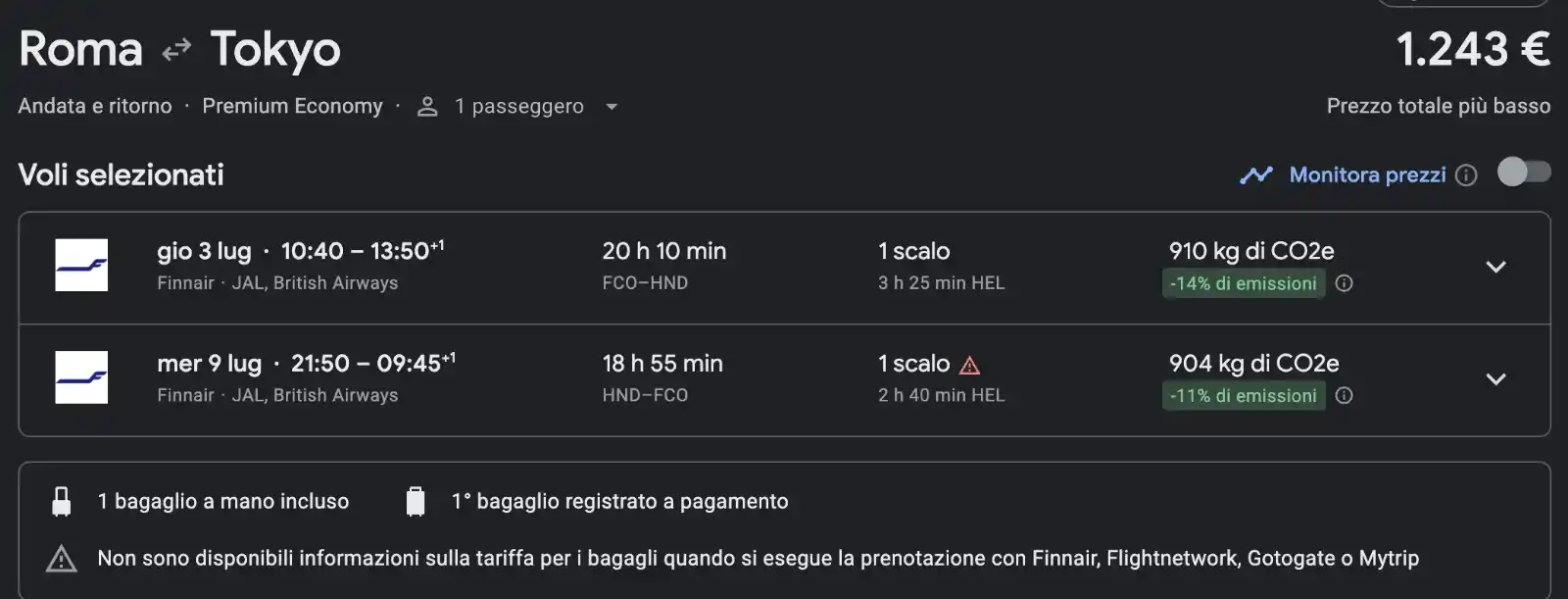Click the -11% di emissioni badge
The image size is (1568, 599).
click(x=1244, y=396)
